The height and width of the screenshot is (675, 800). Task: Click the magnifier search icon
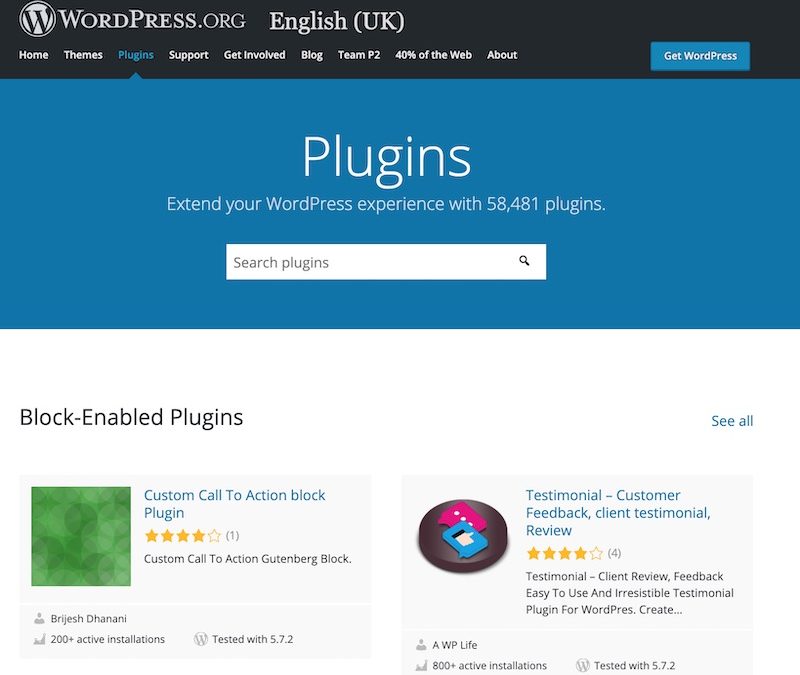524,261
